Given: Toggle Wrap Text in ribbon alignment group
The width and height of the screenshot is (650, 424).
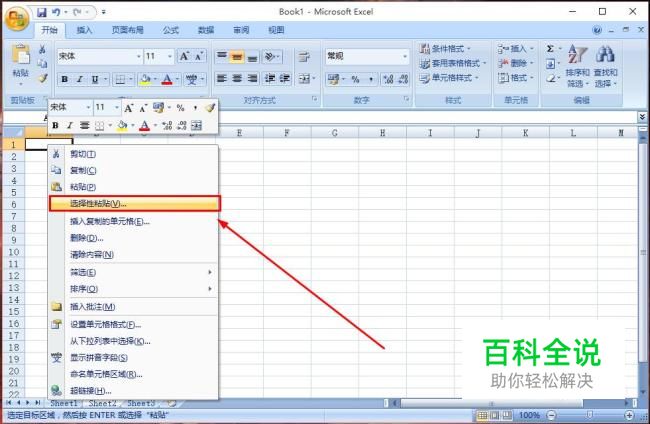Looking at the screenshot, I should (x=304, y=56).
